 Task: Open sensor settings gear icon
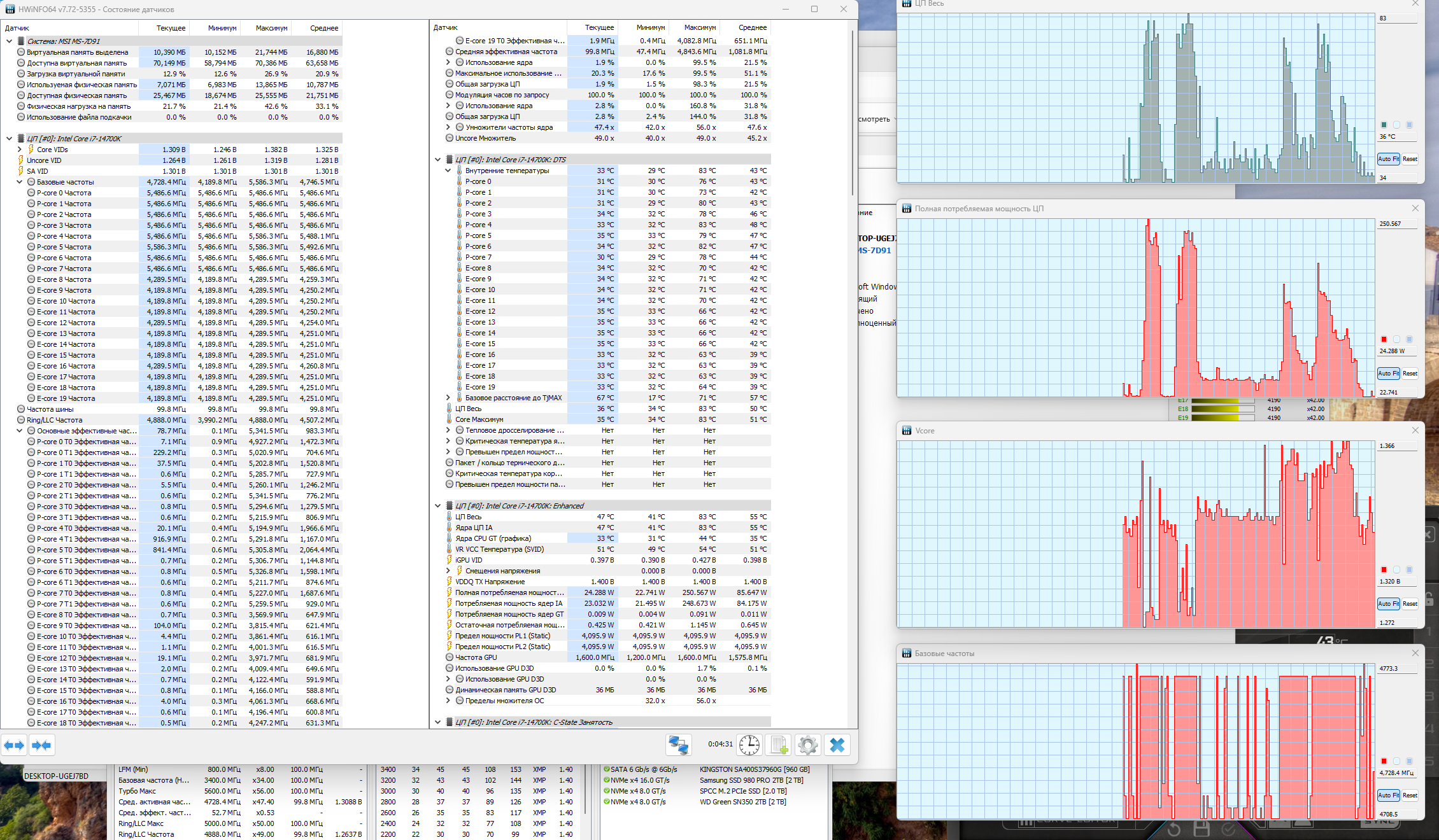[807, 745]
